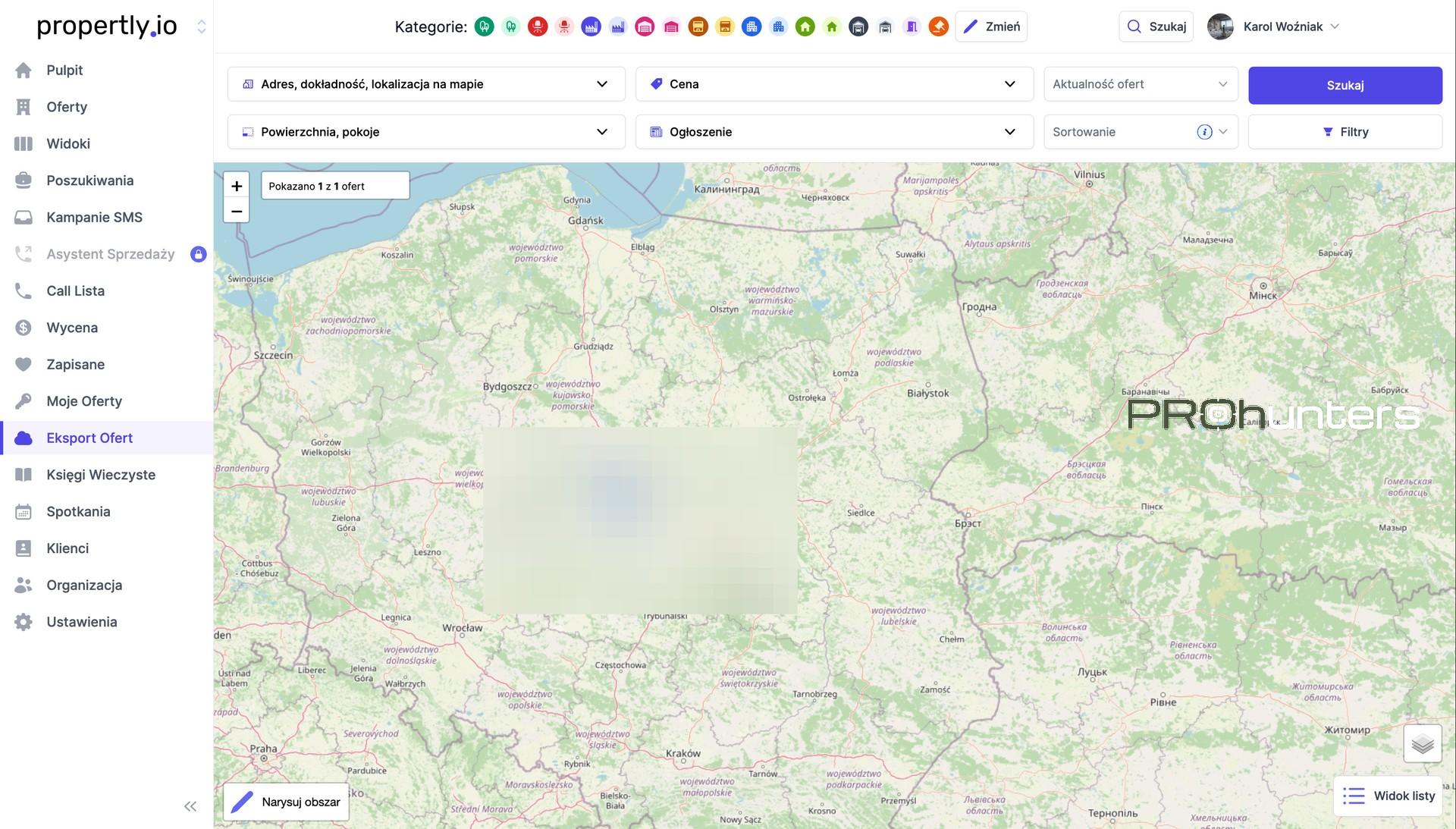This screenshot has height=829, width=1456.
Task: Expand the Cena filter dropdown
Action: tap(834, 84)
